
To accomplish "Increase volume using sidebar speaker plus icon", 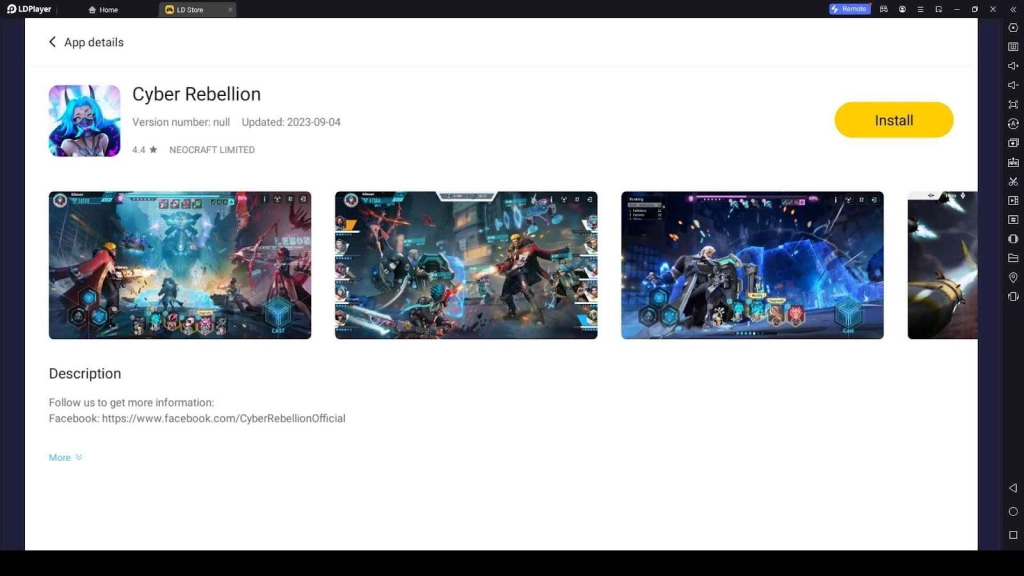I will [x=1013, y=66].
